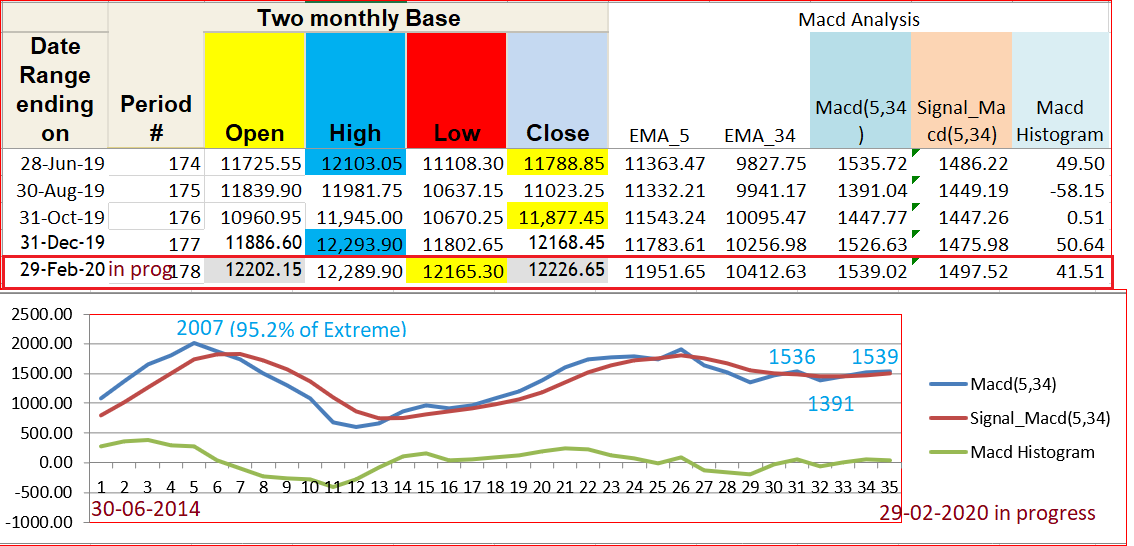Click the Low value 10637.15
The width and height of the screenshot is (1134, 546).
pos(456,191)
